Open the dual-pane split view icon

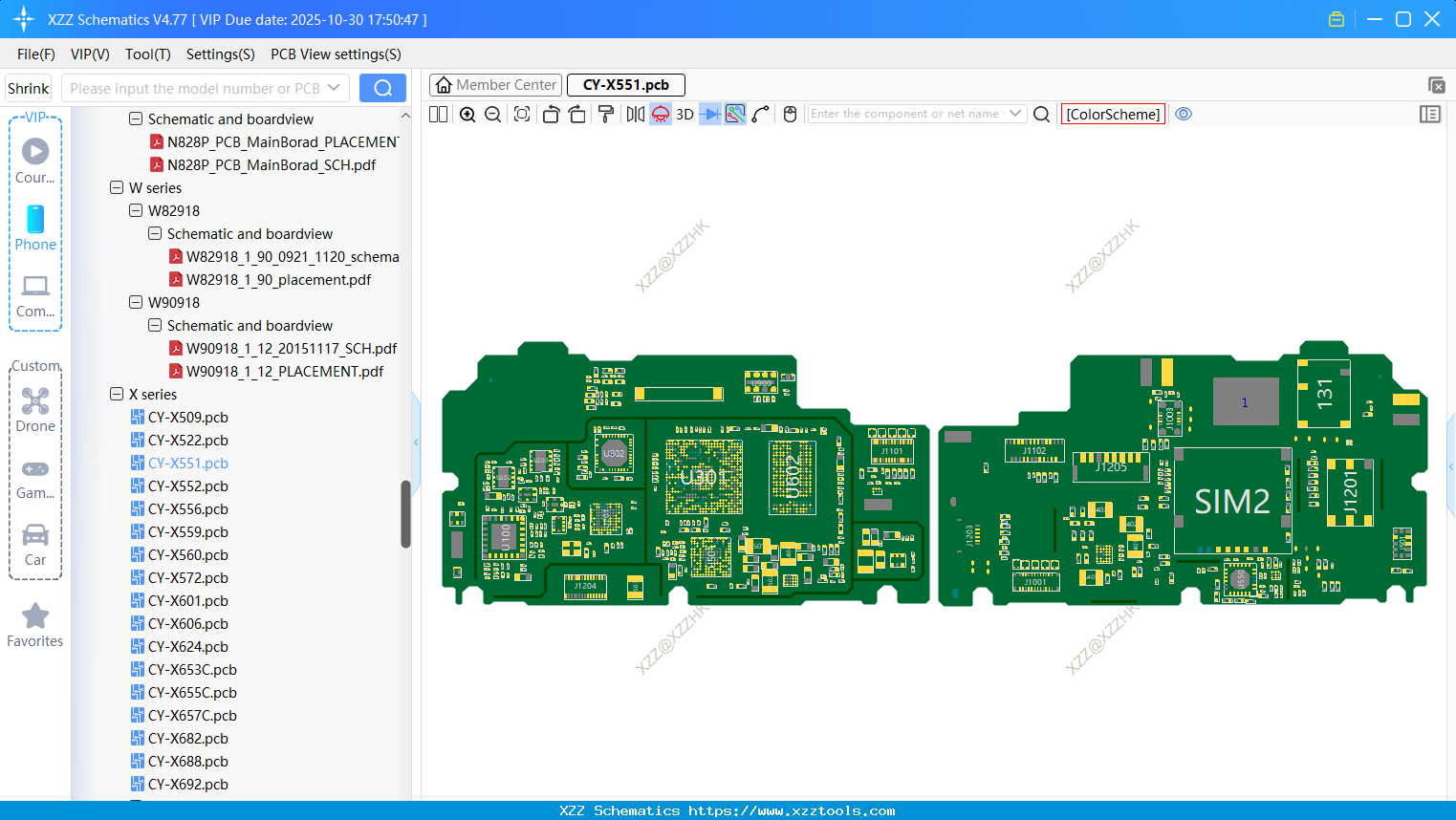click(438, 114)
